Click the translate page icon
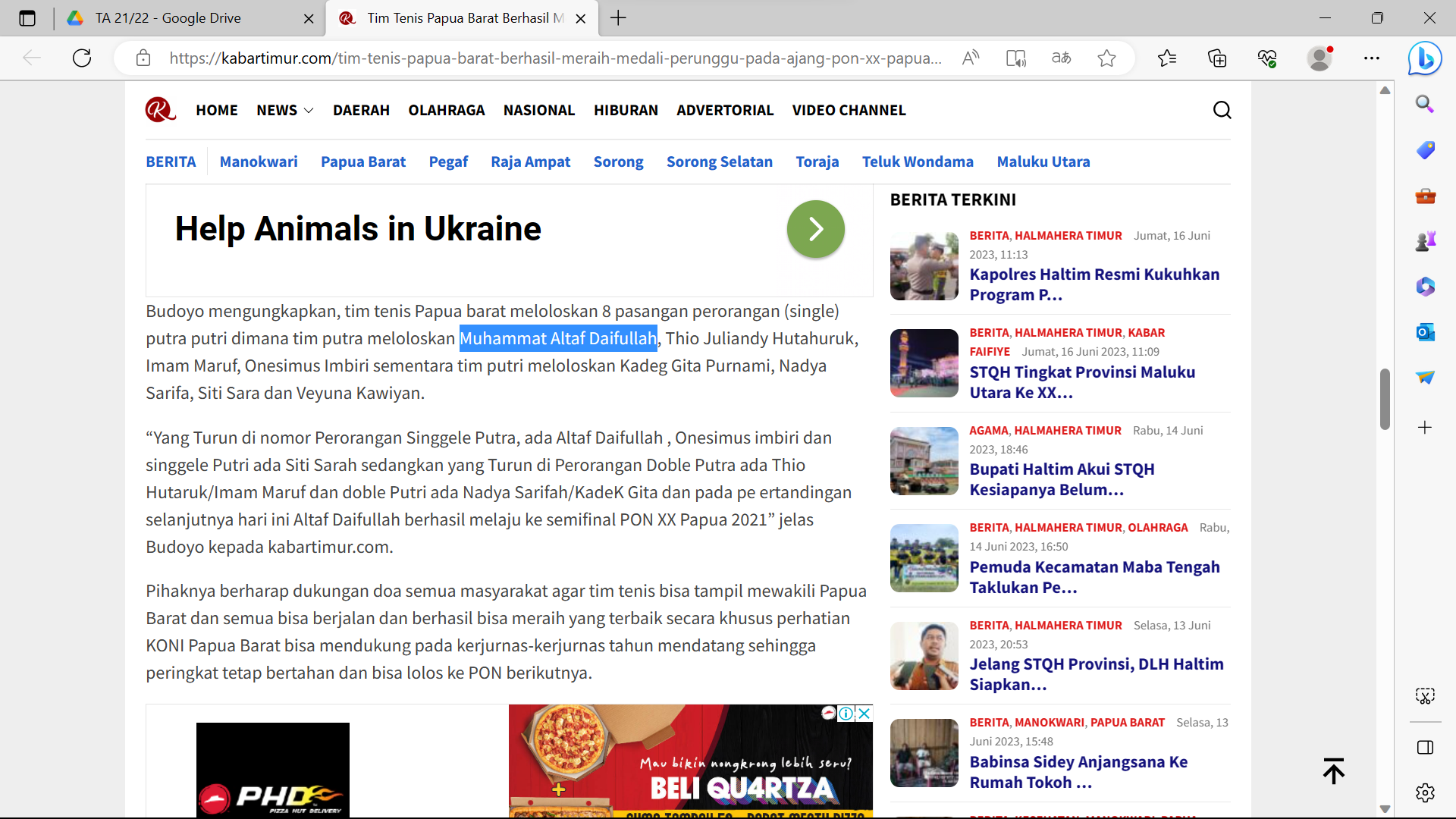 [1061, 58]
